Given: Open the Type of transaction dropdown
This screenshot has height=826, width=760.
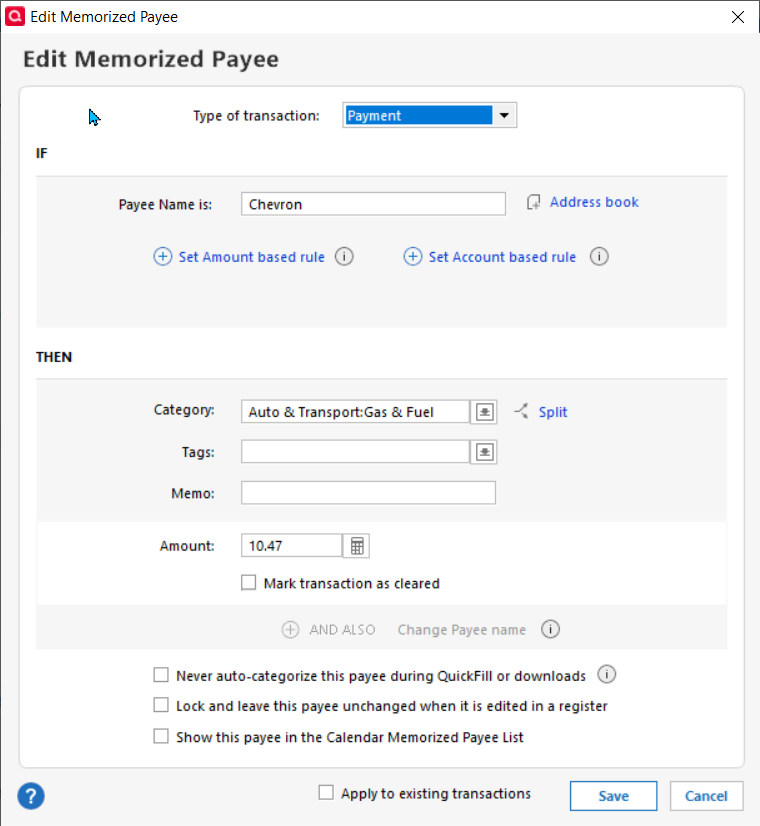Looking at the screenshot, I should click(x=429, y=115).
